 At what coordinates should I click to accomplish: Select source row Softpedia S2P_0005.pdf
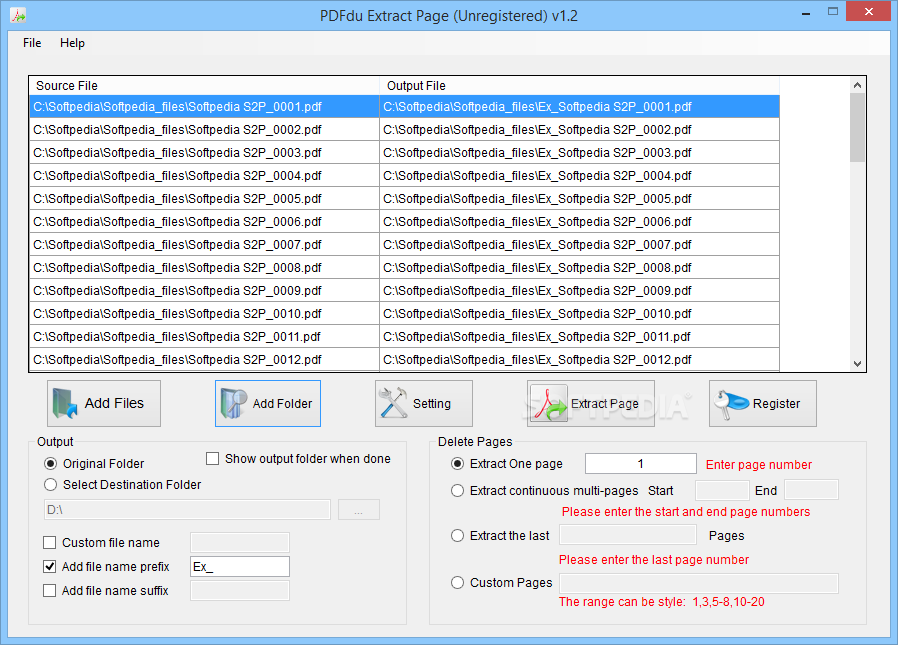tap(204, 198)
